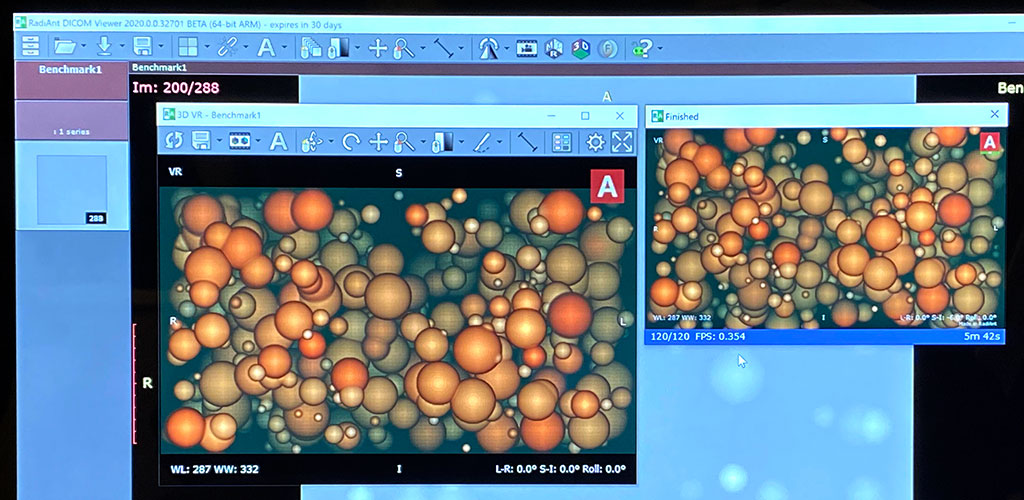Close the Finished benchmark window
This screenshot has height=500, width=1024.
tap(994, 114)
